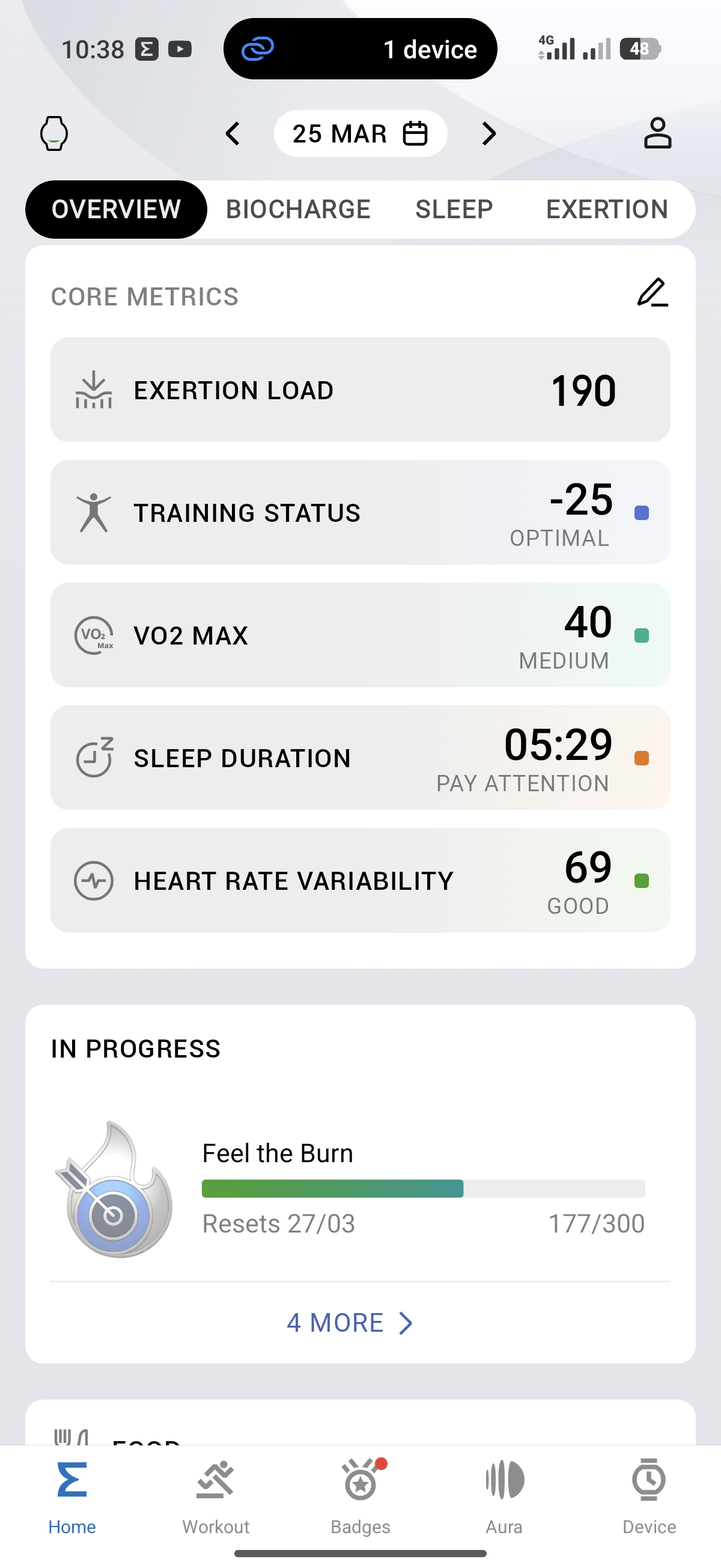
Task: Go to previous day arrow
Action: point(233,133)
